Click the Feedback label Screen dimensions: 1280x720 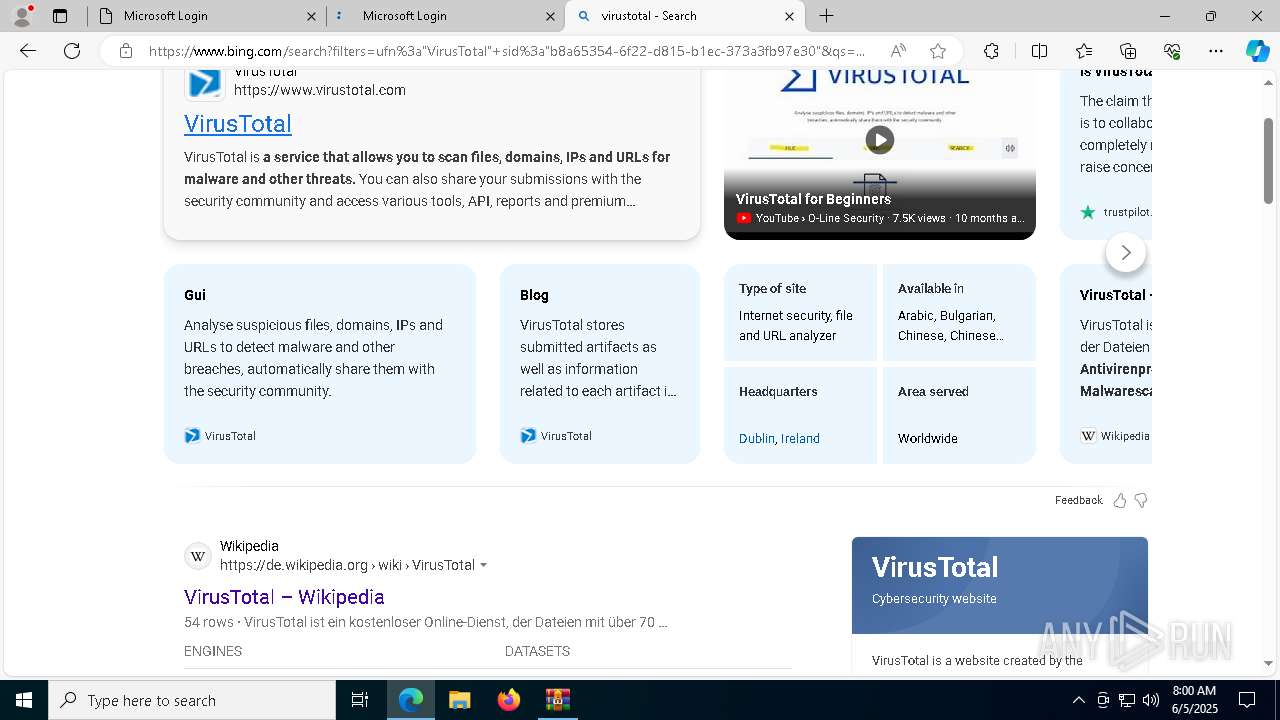pos(1078,500)
